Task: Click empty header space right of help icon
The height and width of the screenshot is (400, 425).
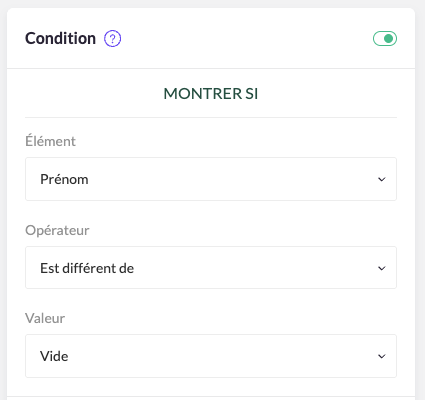Action: (x=247, y=39)
